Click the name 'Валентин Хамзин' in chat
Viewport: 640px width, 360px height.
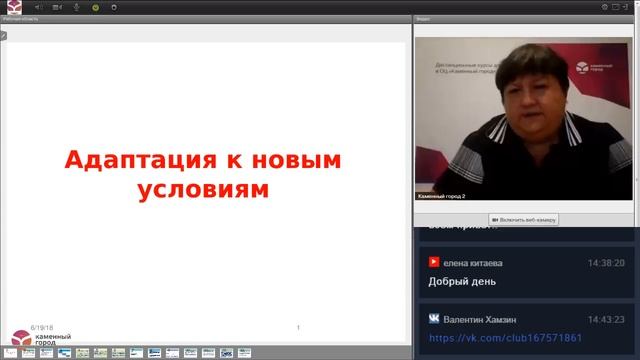coord(480,320)
